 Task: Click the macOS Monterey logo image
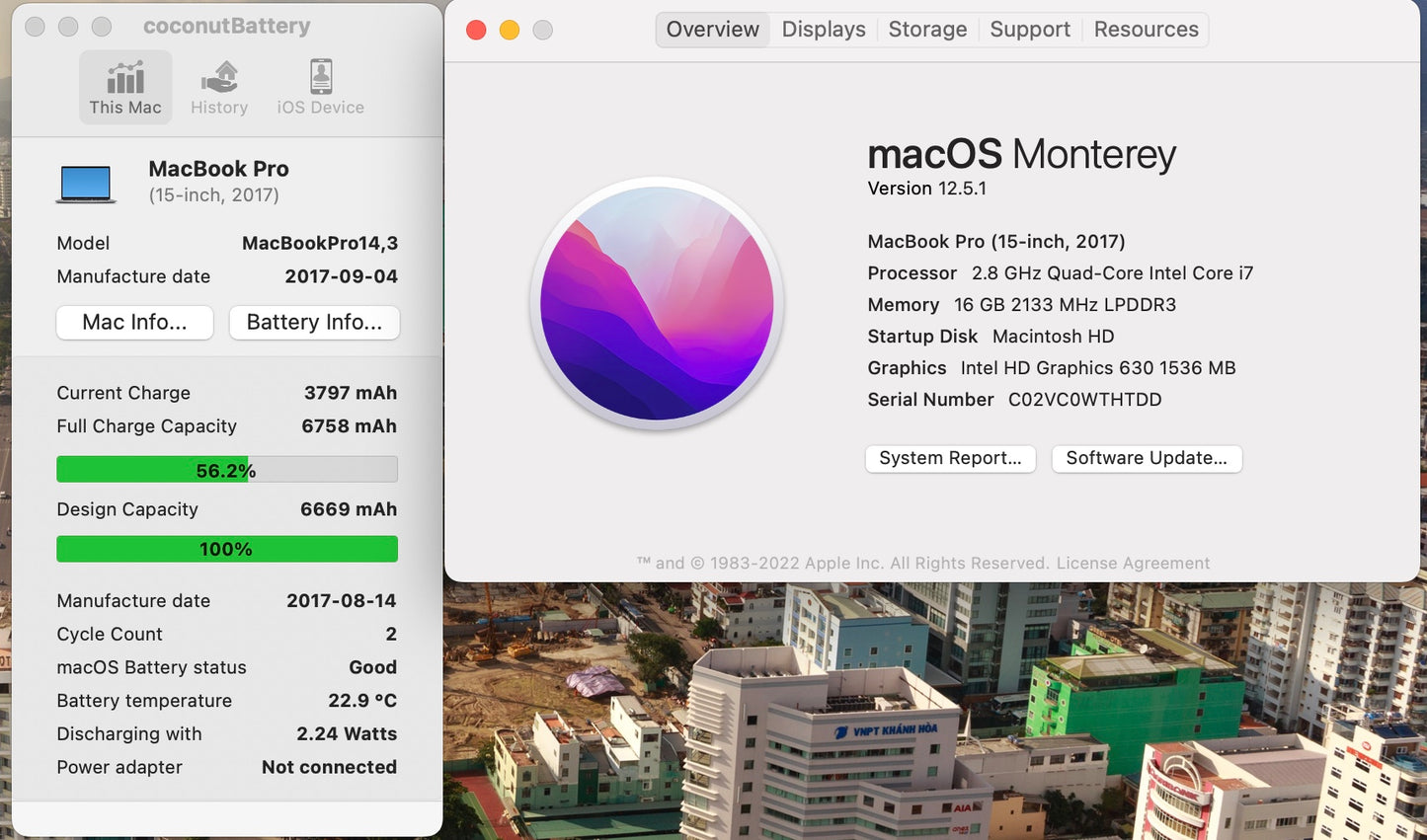[657, 303]
